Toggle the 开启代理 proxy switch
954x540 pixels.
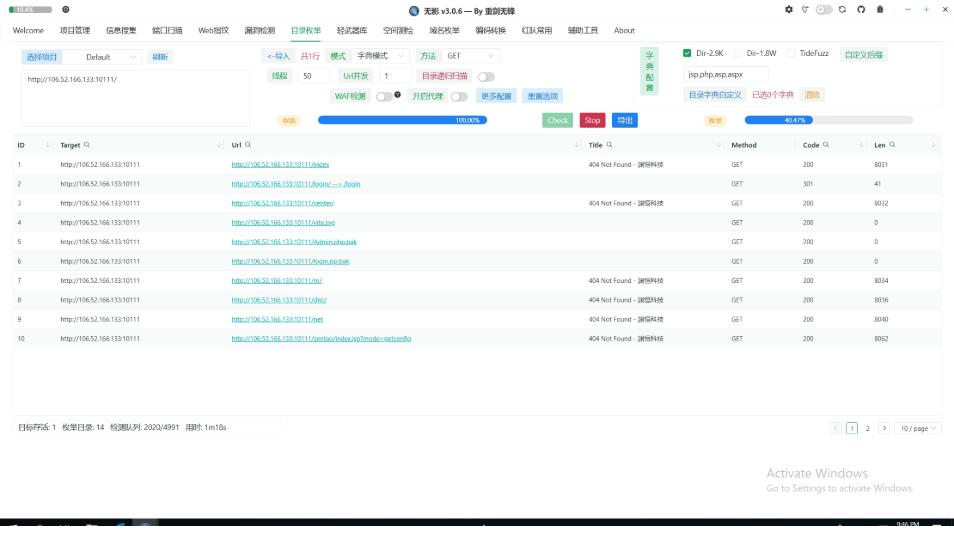point(459,97)
